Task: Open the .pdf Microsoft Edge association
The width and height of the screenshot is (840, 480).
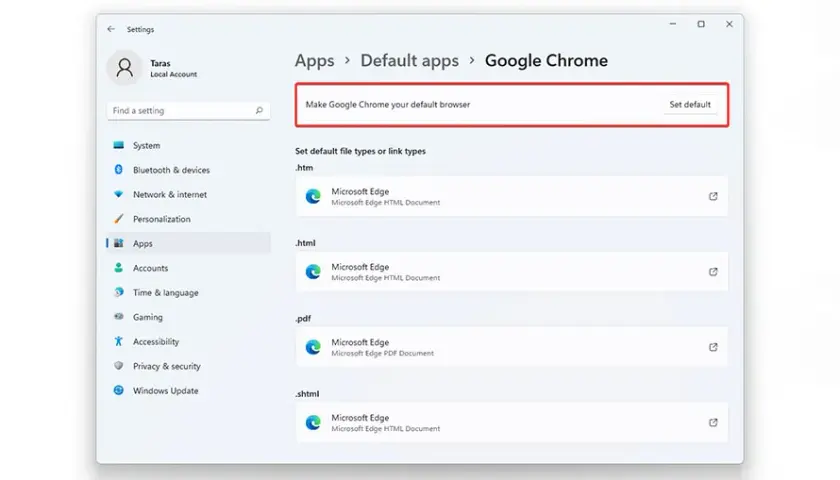Action: click(x=512, y=347)
